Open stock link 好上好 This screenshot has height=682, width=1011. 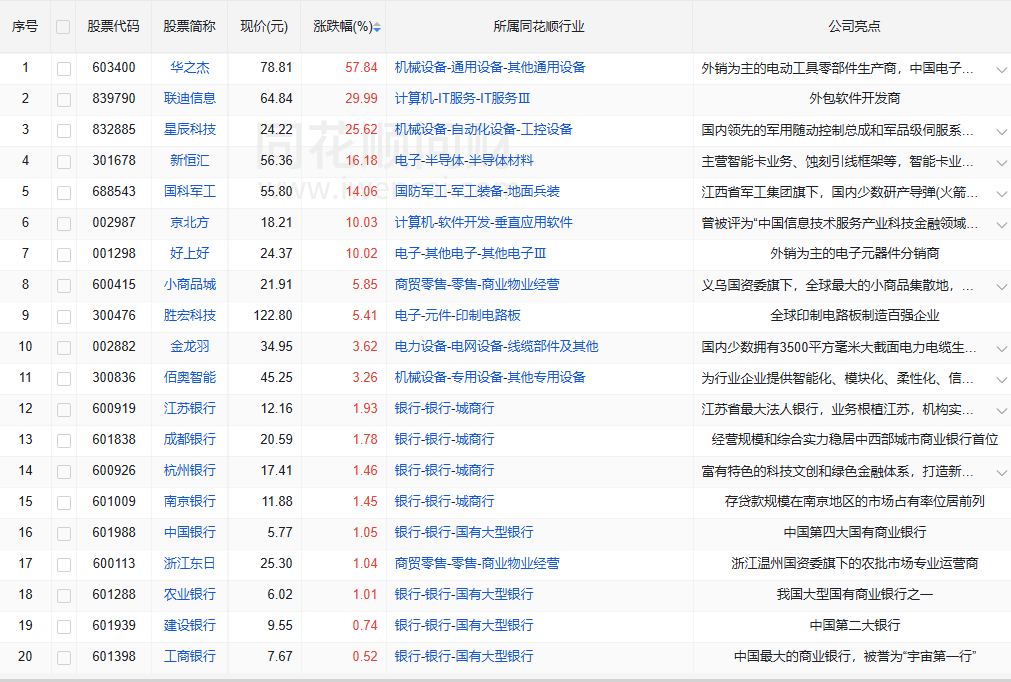tap(190, 253)
